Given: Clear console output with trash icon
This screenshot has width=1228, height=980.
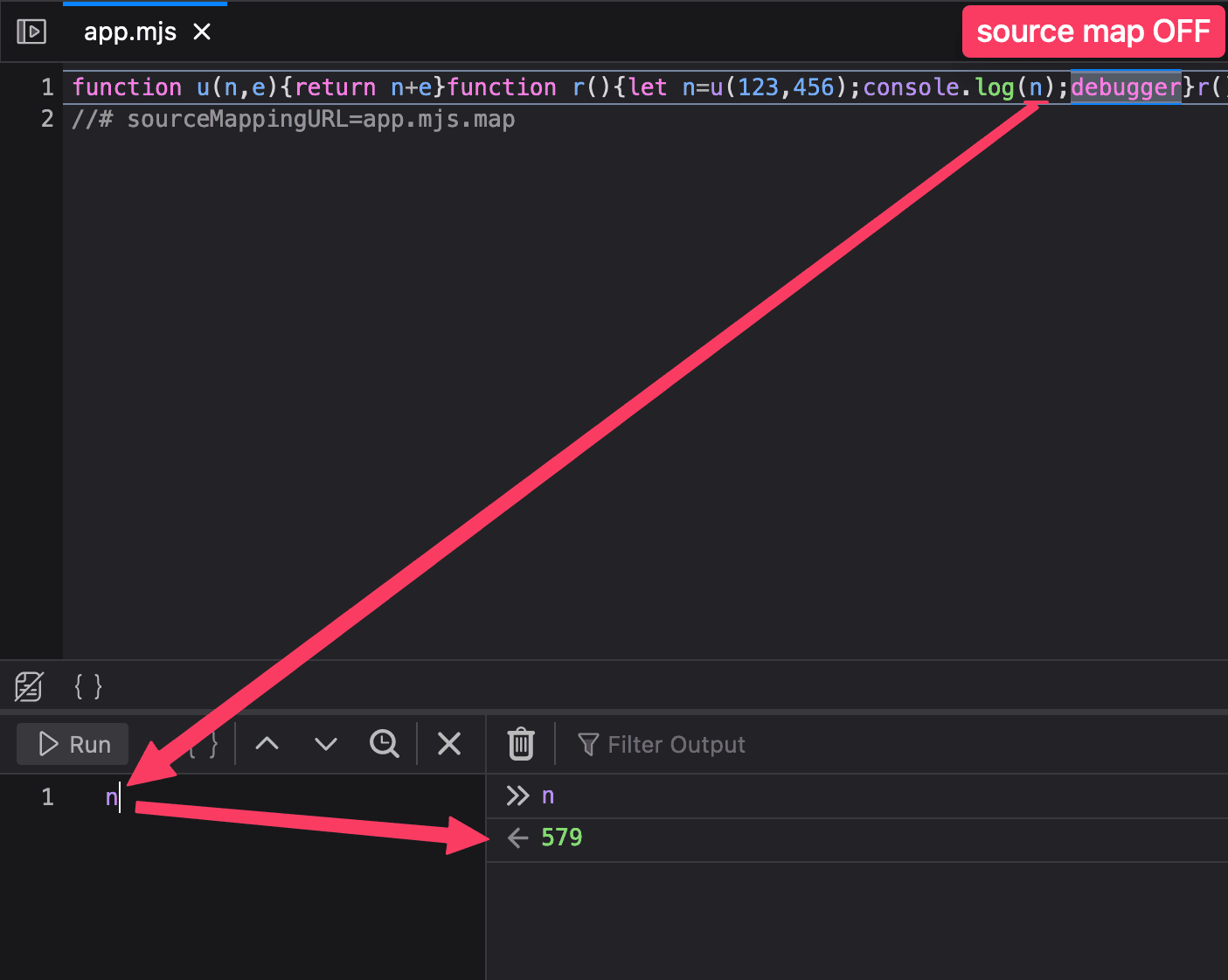Looking at the screenshot, I should 520,744.
